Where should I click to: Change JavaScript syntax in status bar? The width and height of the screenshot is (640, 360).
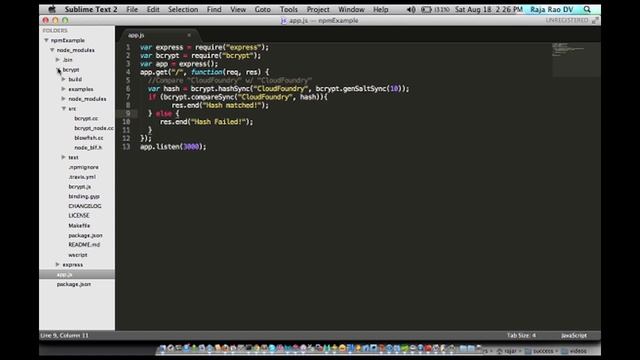coord(573,335)
